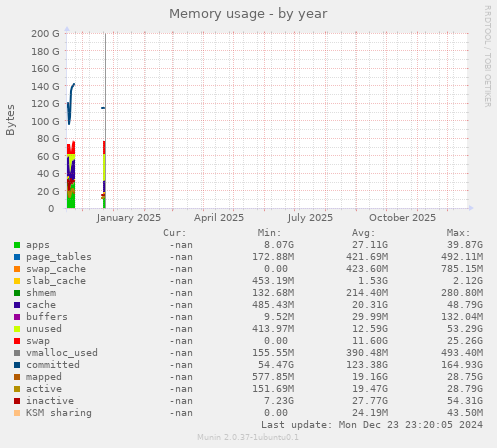The height and width of the screenshot is (448, 497).
Task: Click the 'page_tables' legend label
Action: 59,257
